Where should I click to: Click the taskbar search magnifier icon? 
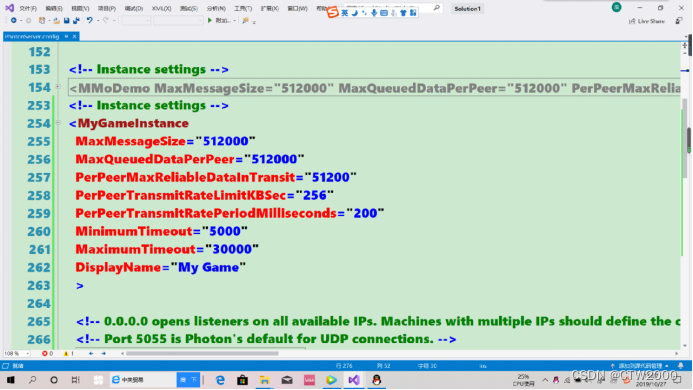[32, 380]
